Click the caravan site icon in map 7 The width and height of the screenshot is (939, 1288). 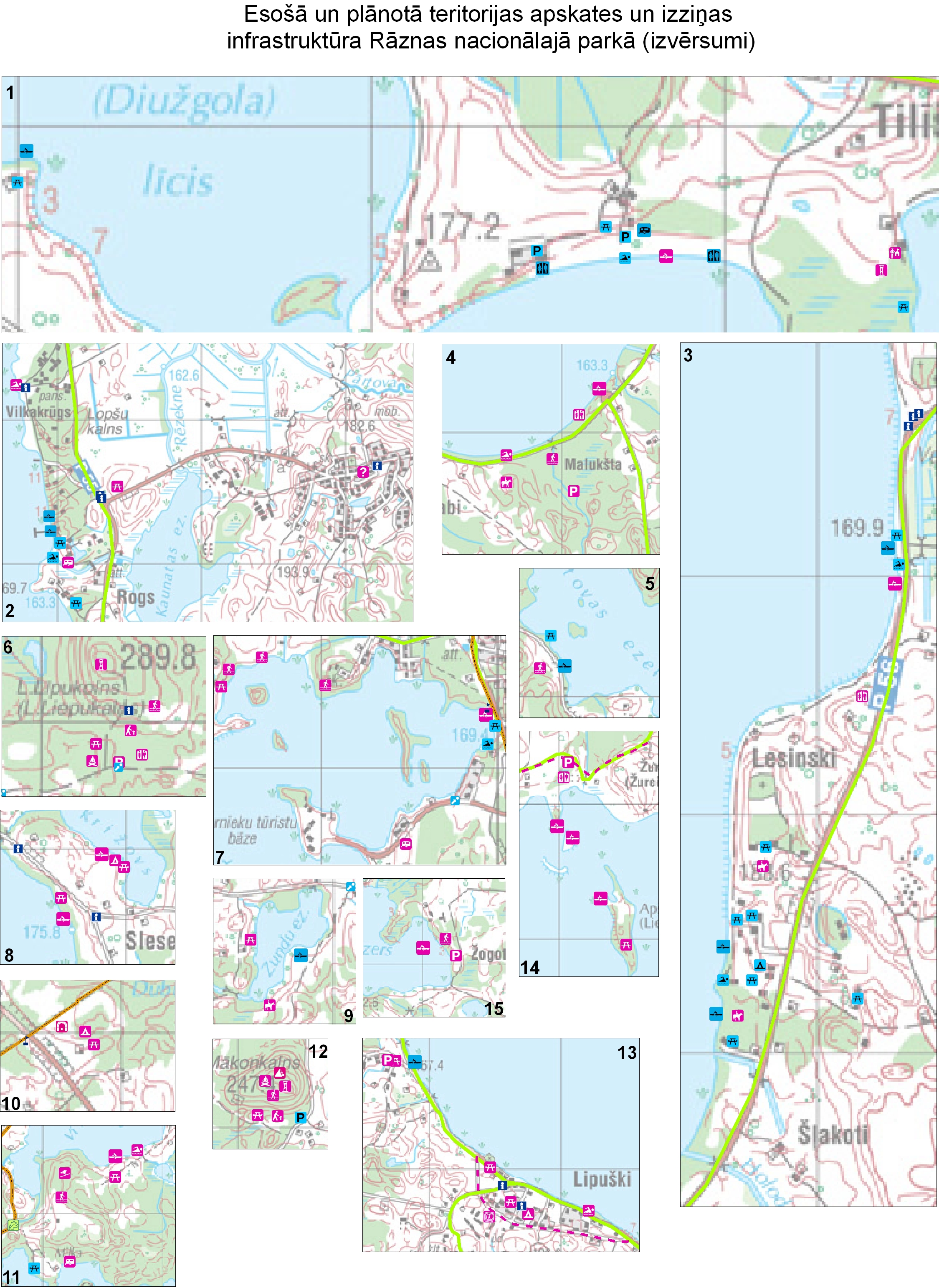coord(405,844)
